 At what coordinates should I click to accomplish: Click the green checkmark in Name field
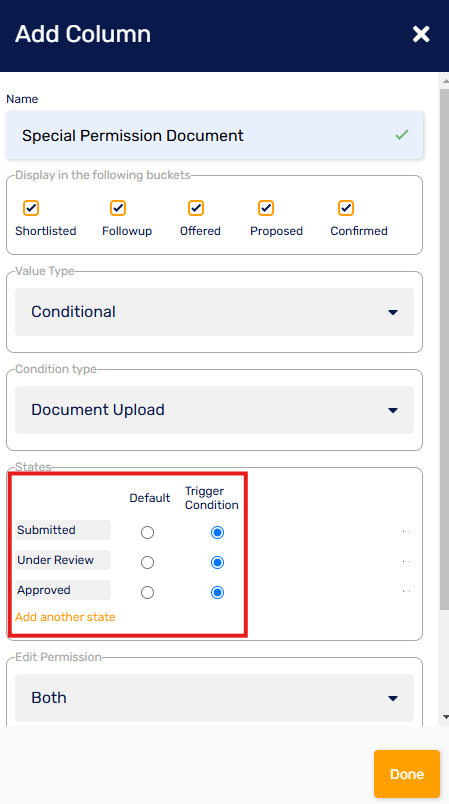click(x=402, y=135)
